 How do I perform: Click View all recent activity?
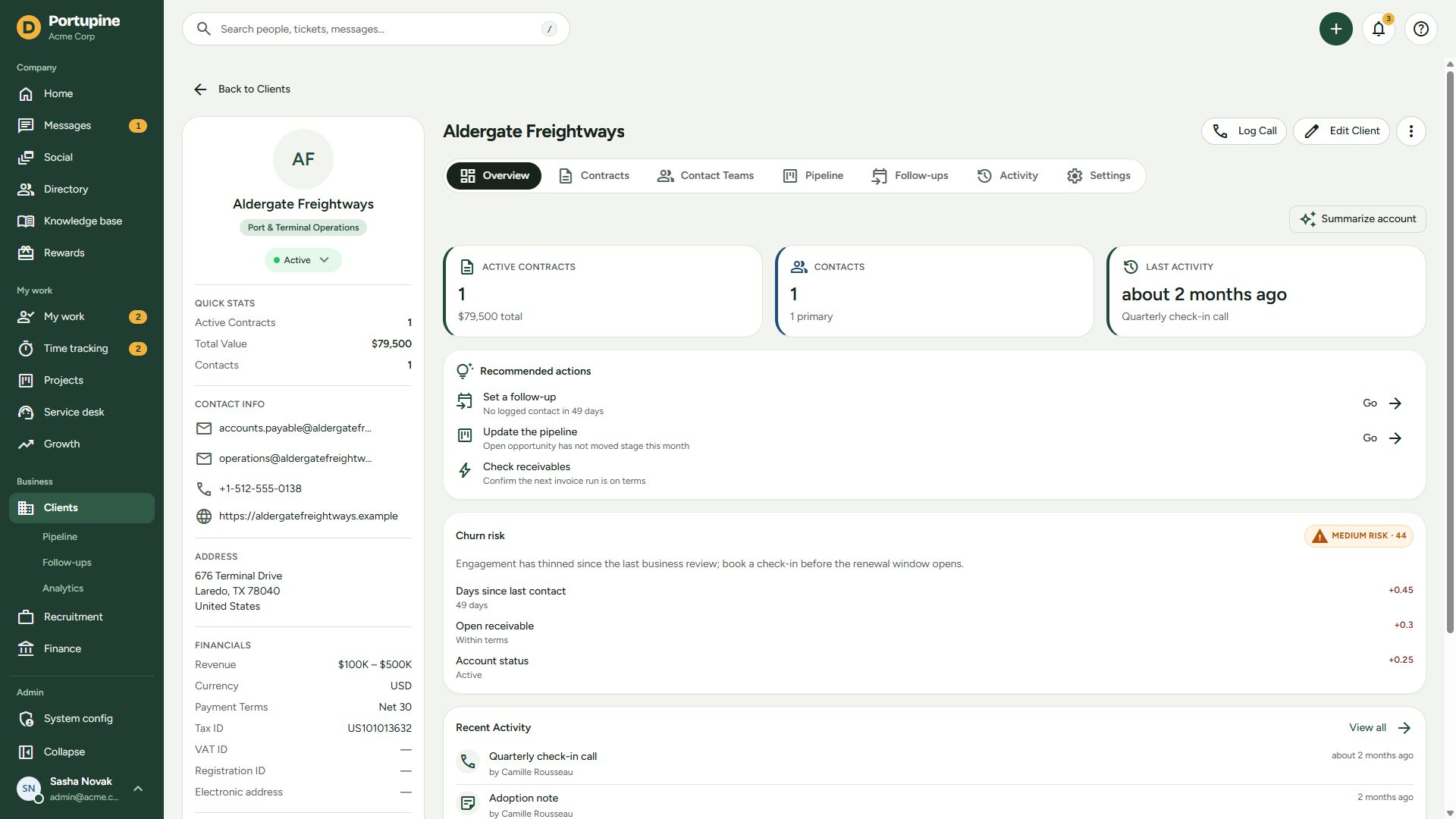[x=1379, y=728]
